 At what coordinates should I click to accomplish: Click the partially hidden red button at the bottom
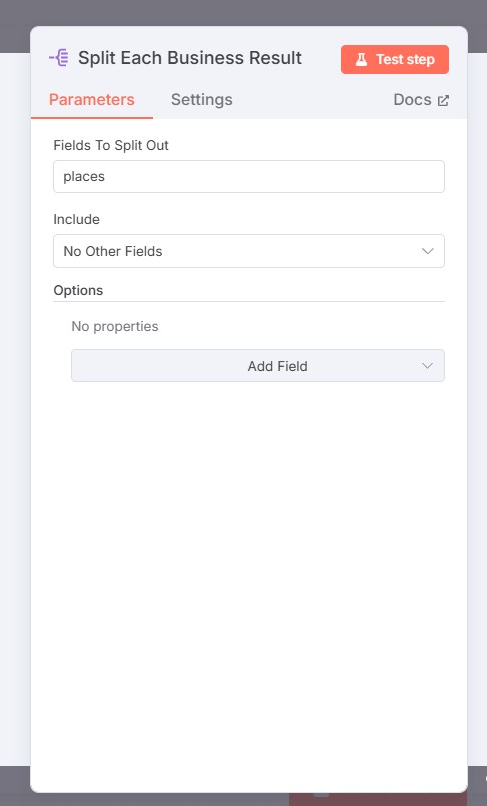(x=378, y=799)
